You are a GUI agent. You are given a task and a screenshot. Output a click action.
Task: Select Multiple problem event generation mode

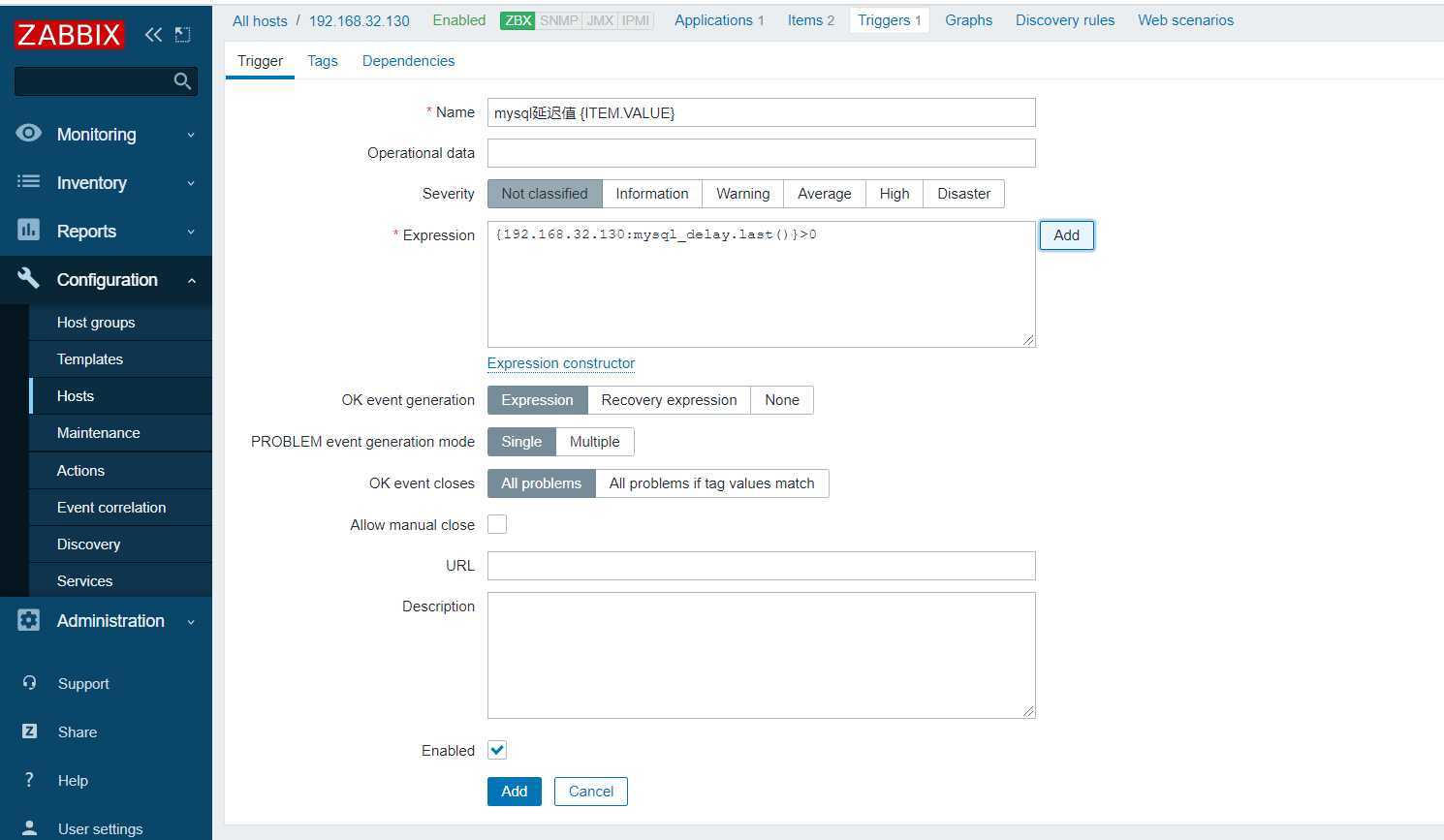coord(595,442)
